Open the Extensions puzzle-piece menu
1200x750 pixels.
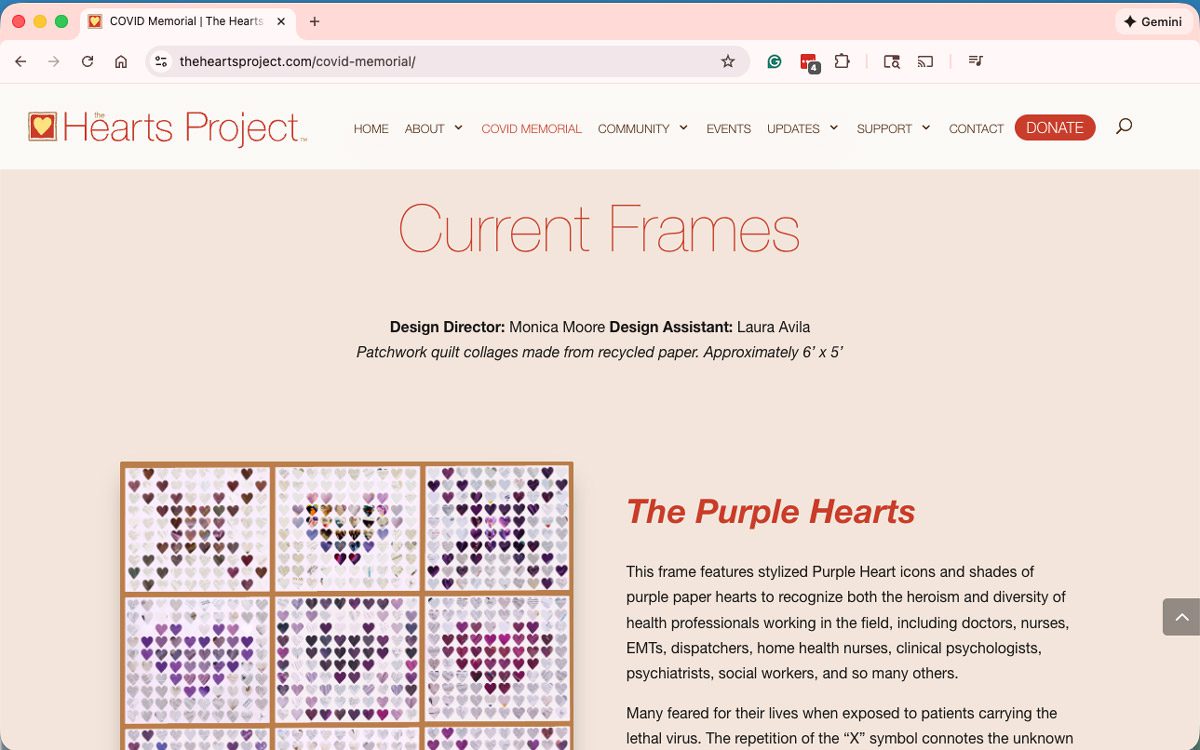coord(842,61)
